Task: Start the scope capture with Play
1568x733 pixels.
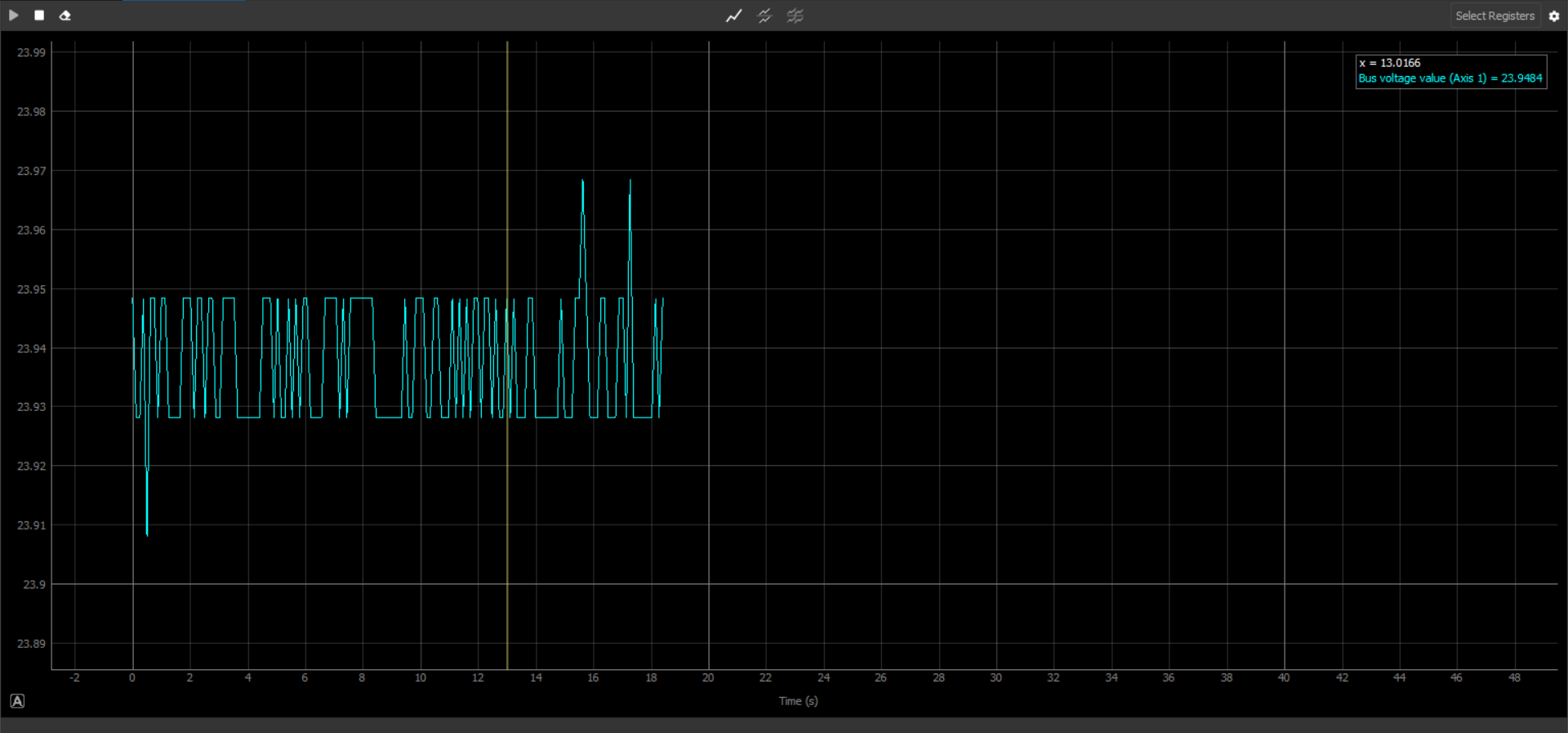Action: click(x=14, y=16)
